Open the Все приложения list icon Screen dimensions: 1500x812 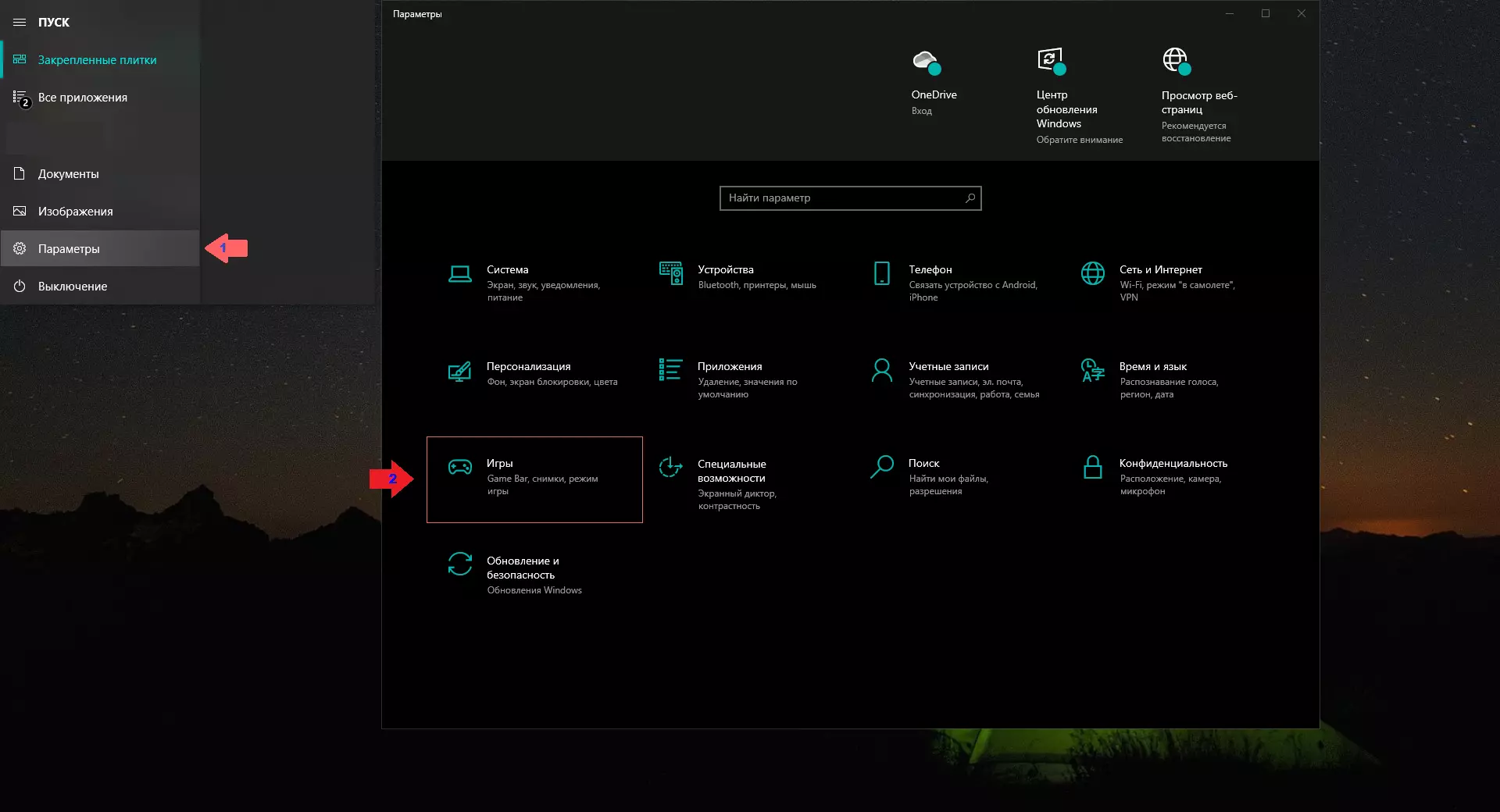pos(21,98)
